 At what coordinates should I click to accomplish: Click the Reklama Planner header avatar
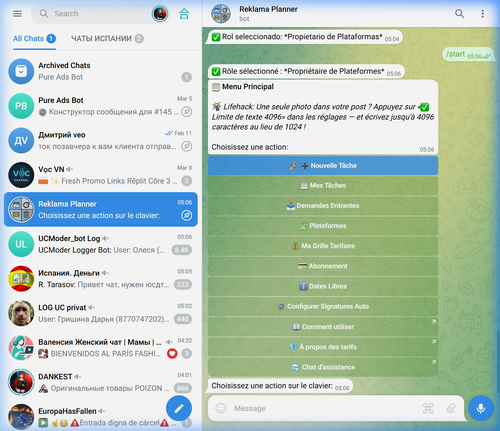click(221, 14)
